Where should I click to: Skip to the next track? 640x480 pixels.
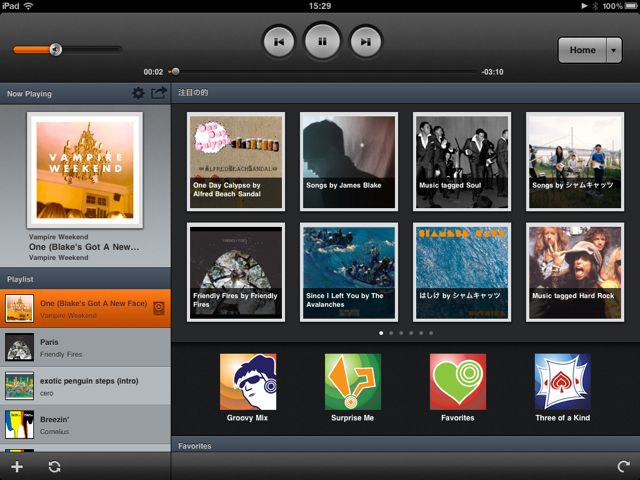pos(366,42)
